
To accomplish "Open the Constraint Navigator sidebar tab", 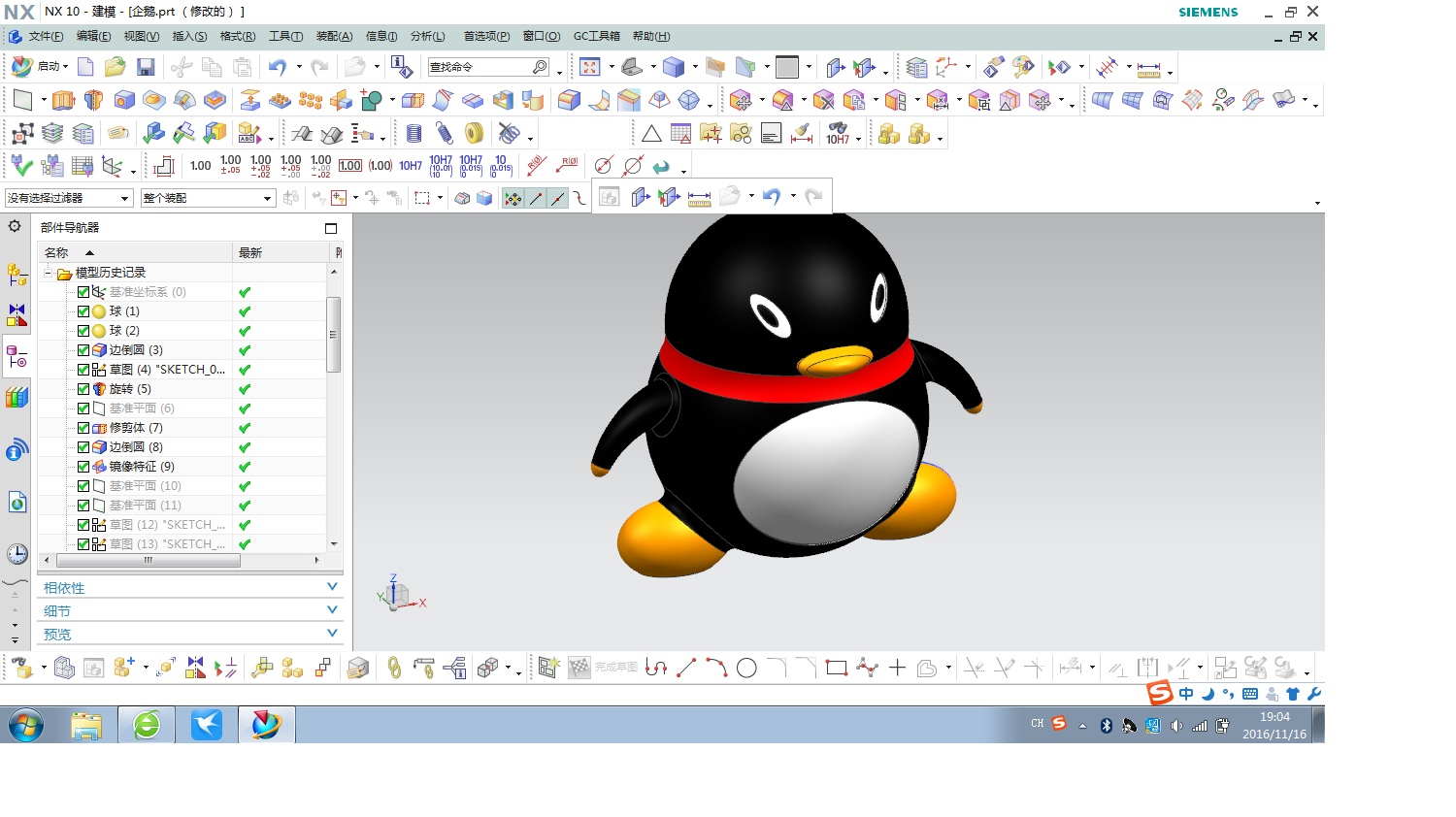I will tap(17, 315).
